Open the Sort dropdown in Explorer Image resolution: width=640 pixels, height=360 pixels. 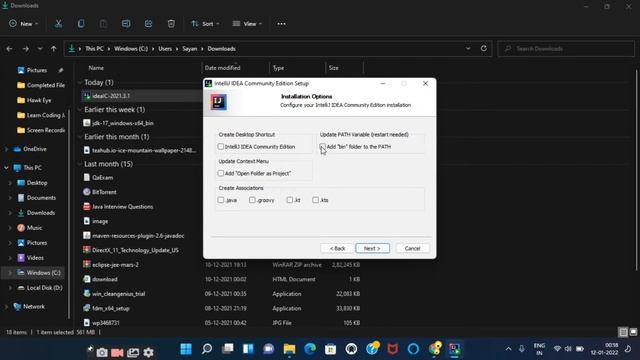click(205, 24)
